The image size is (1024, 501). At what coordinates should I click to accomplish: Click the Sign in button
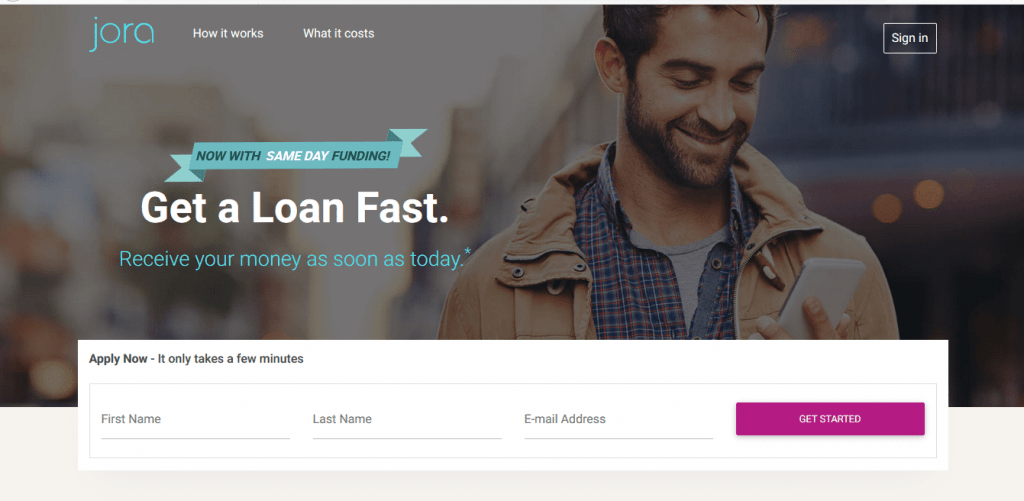point(910,38)
